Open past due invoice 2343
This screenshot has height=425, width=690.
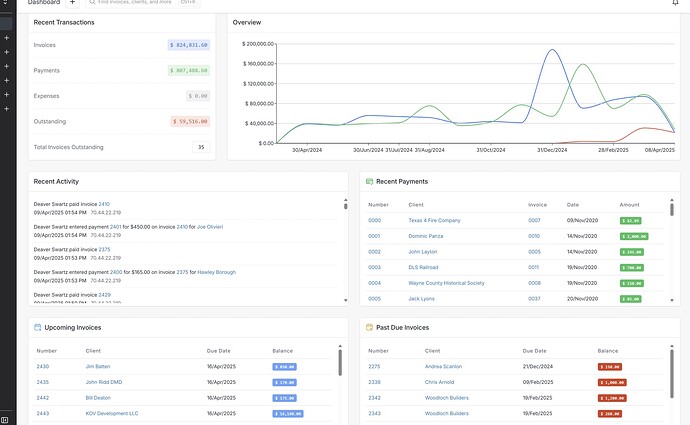[x=374, y=414]
